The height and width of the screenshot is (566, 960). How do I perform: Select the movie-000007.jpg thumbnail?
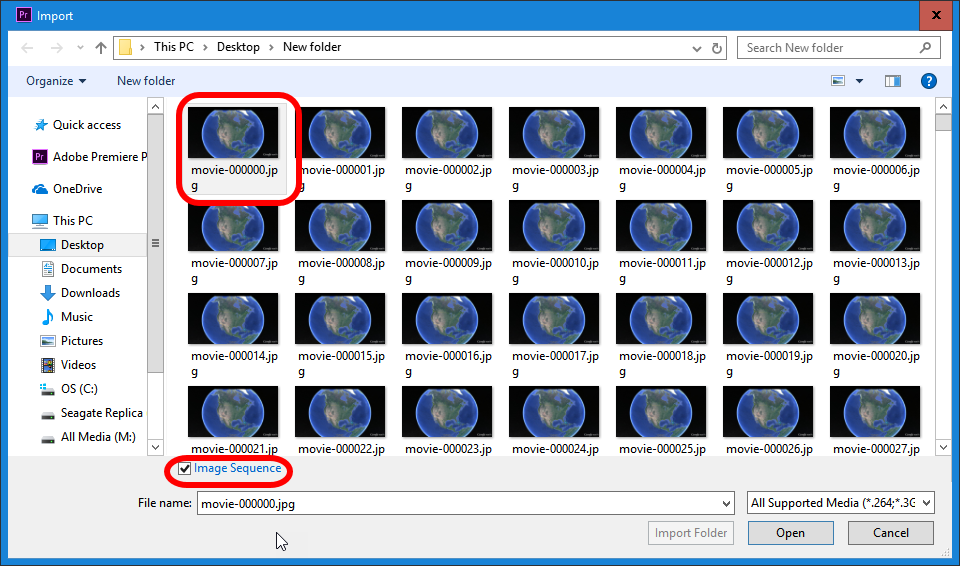(x=233, y=226)
